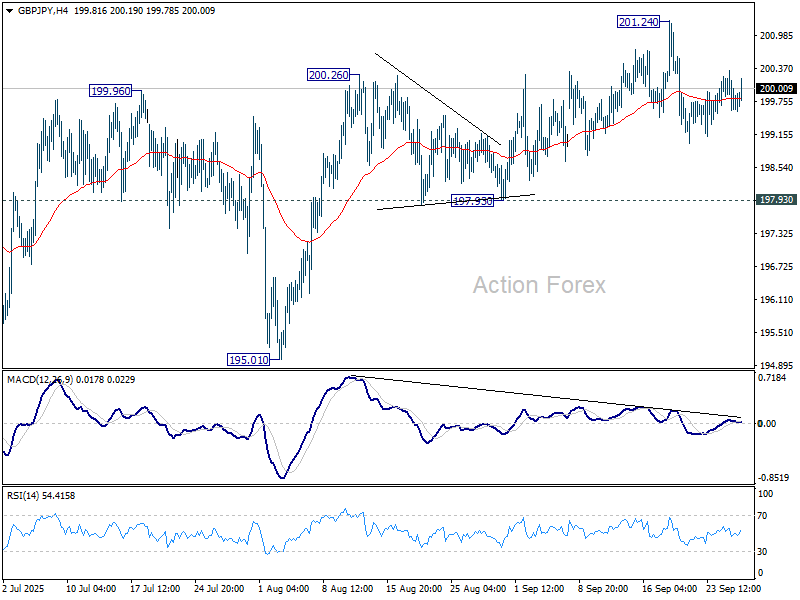Screen dimensions: 800x600
Task: Select the 201.240 high price label
Action: point(638,22)
